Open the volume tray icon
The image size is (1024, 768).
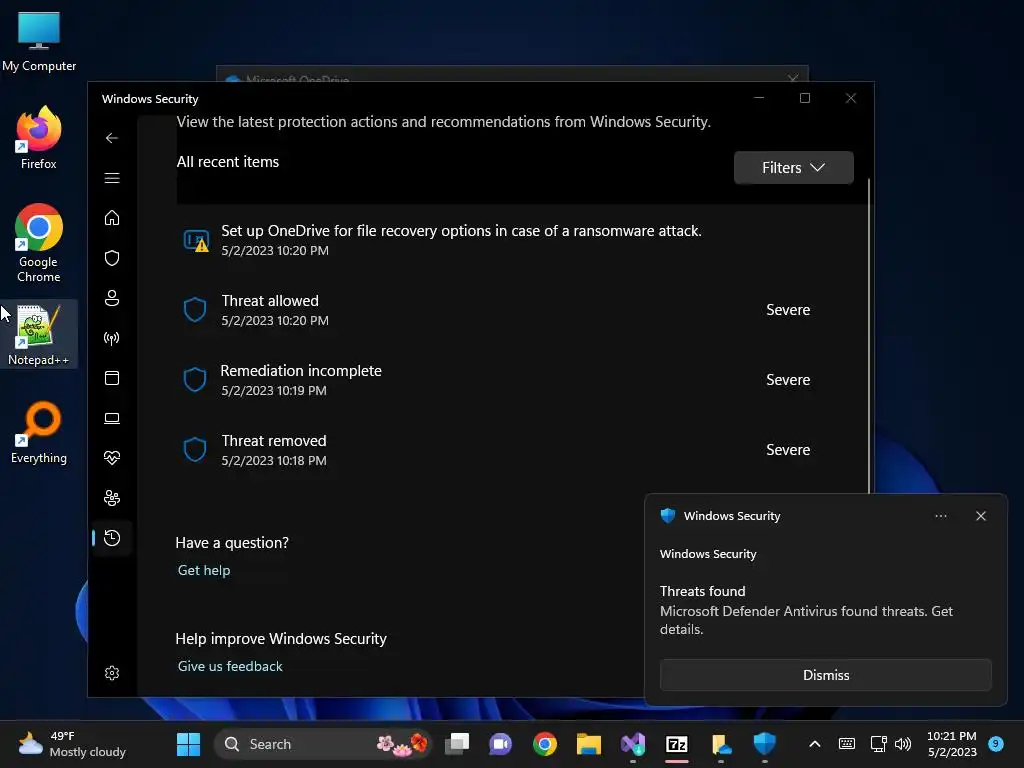tap(903, 744)
